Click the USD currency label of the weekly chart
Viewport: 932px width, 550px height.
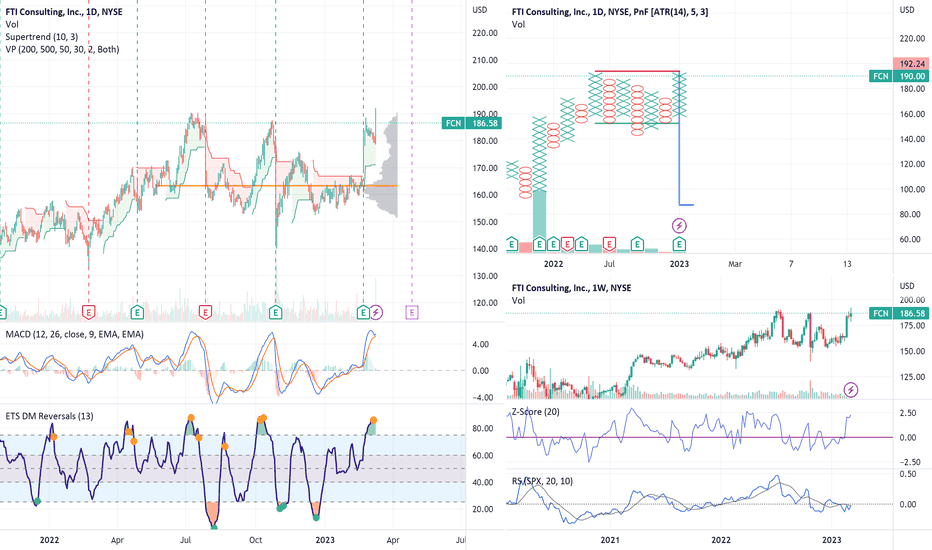[907, 286]
